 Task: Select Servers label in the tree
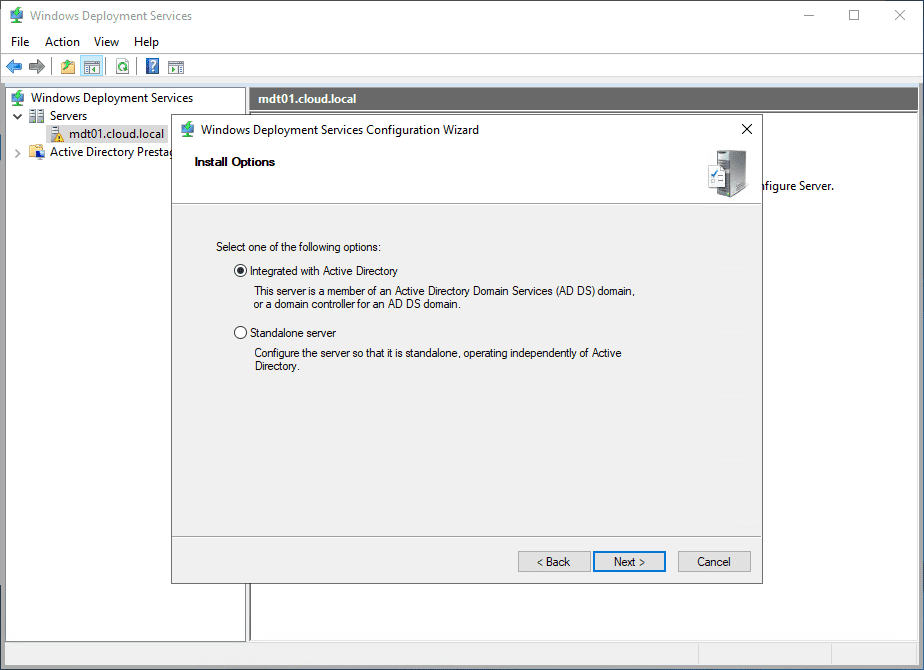pyautogui.click(x=68, y=115)
